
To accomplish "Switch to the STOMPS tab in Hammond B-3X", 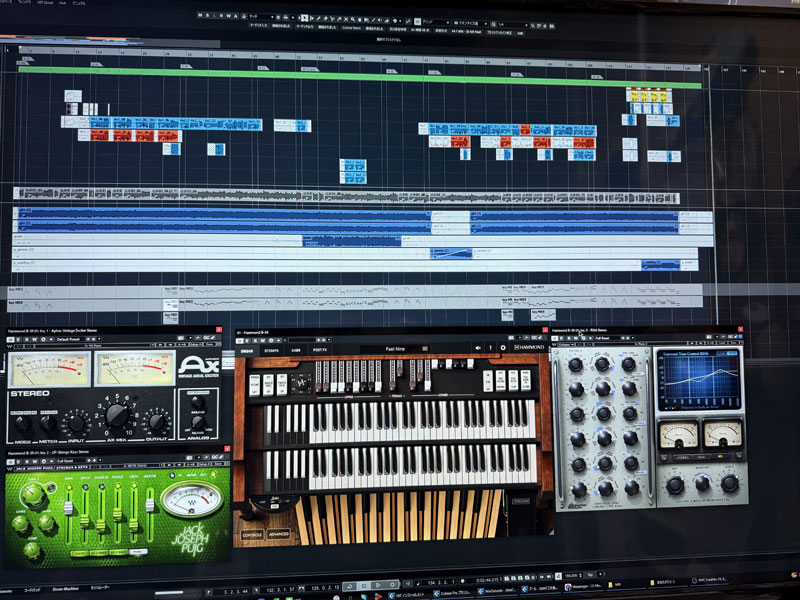I will 271,351.
